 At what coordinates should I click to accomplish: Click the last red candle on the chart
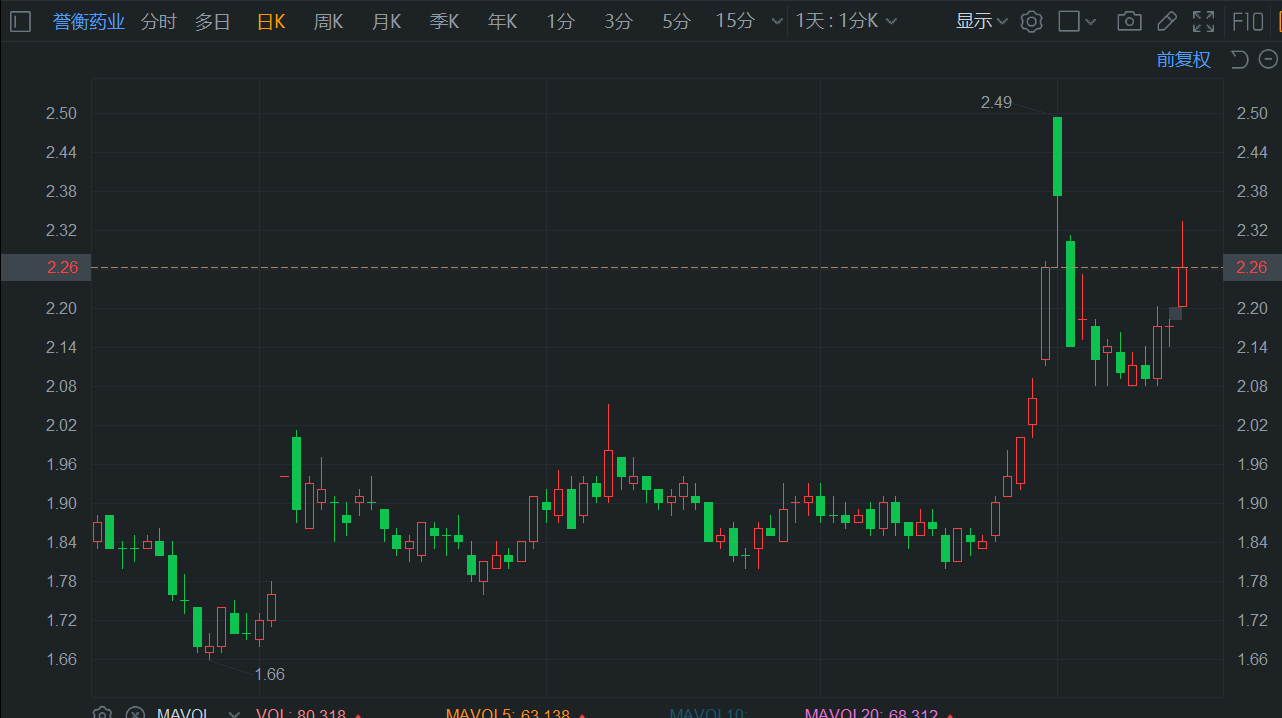tap(1182, 286)
